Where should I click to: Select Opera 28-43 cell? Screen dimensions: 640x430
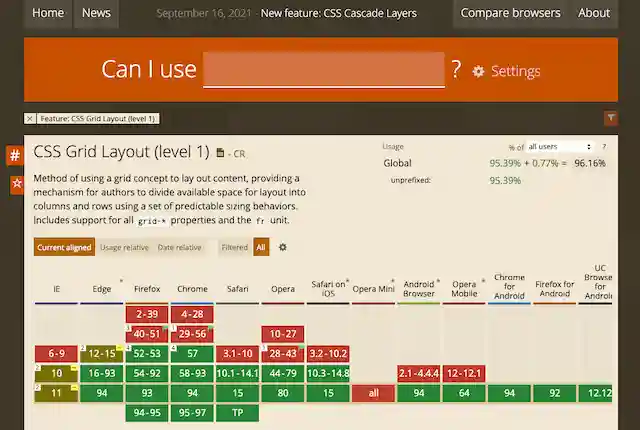283,354
